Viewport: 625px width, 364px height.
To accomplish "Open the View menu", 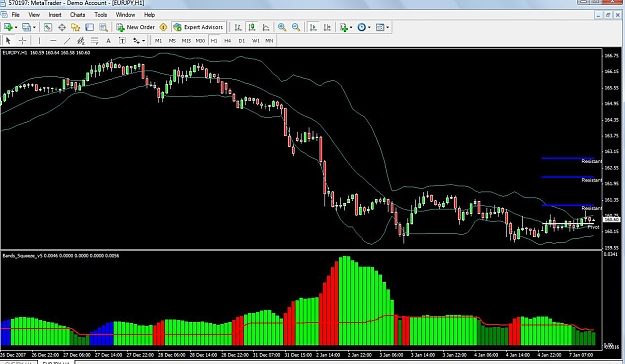I will pyautogui.click(x=34, y=15).
